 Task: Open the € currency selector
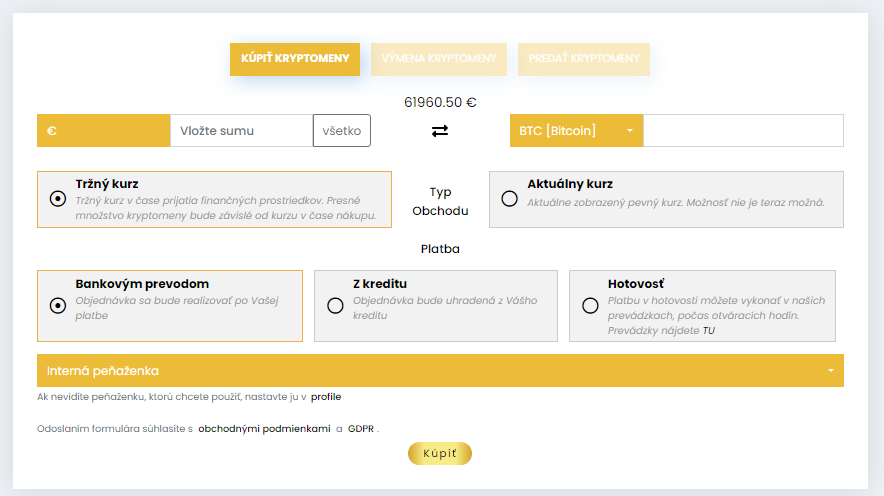tap(103, 131)
